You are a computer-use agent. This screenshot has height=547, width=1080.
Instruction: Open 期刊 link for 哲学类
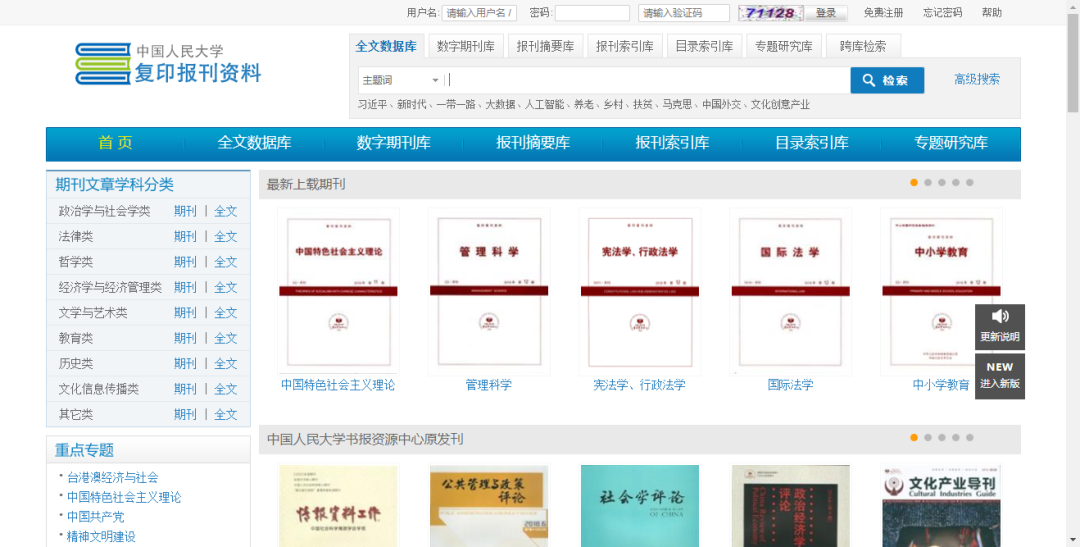click(185, 262)
